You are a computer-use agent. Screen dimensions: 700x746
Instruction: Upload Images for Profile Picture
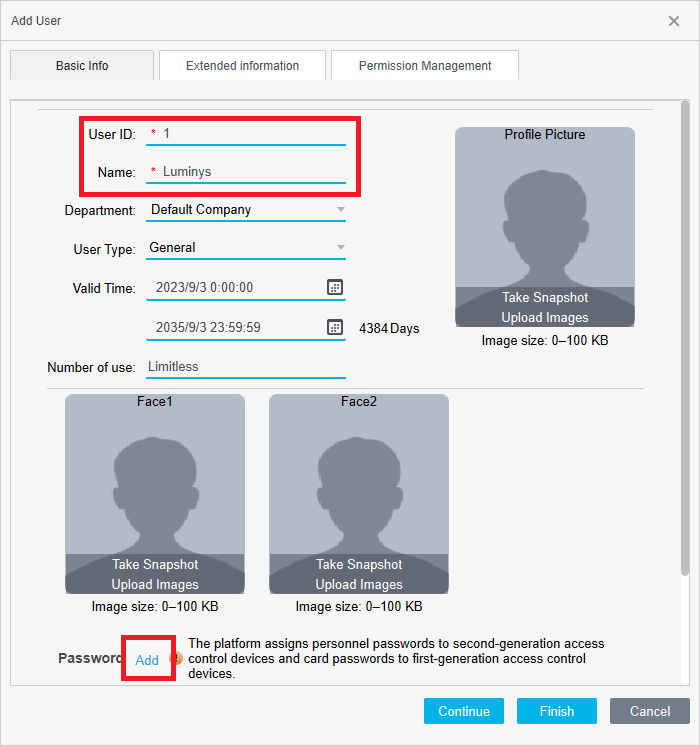coord(545,318)
